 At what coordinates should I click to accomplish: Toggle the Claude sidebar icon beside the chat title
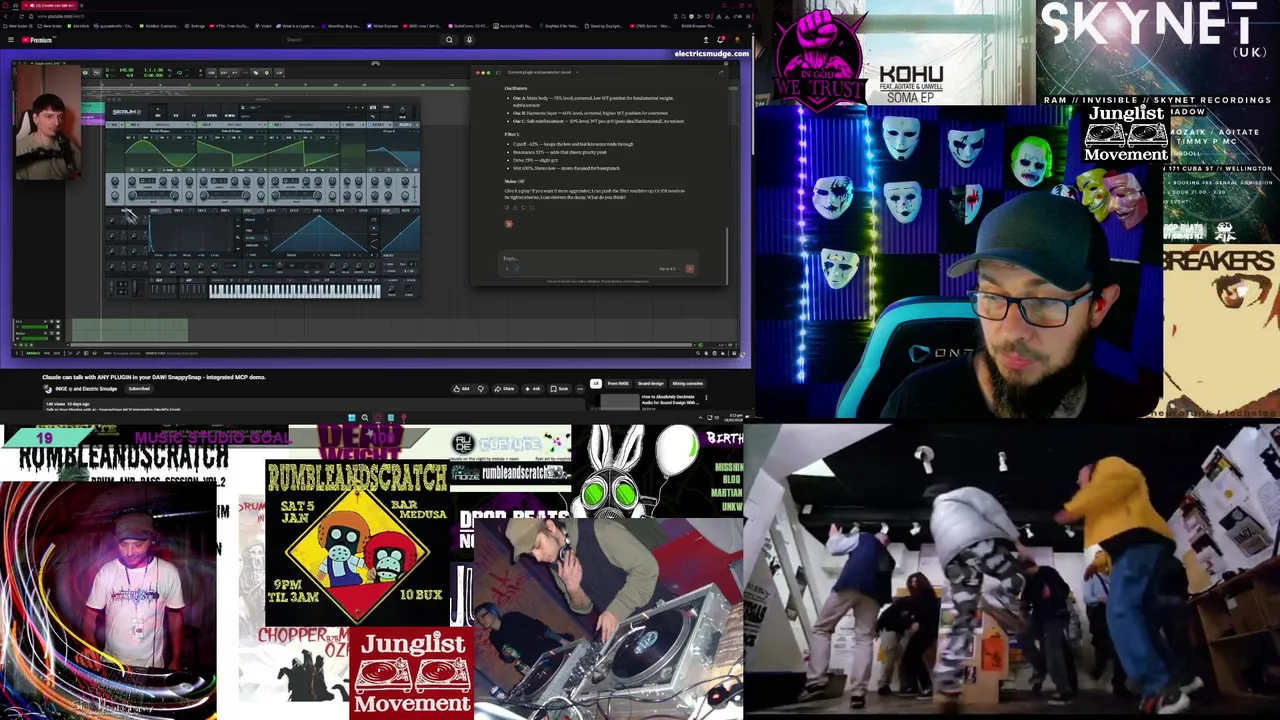click(x=498, y=73)
